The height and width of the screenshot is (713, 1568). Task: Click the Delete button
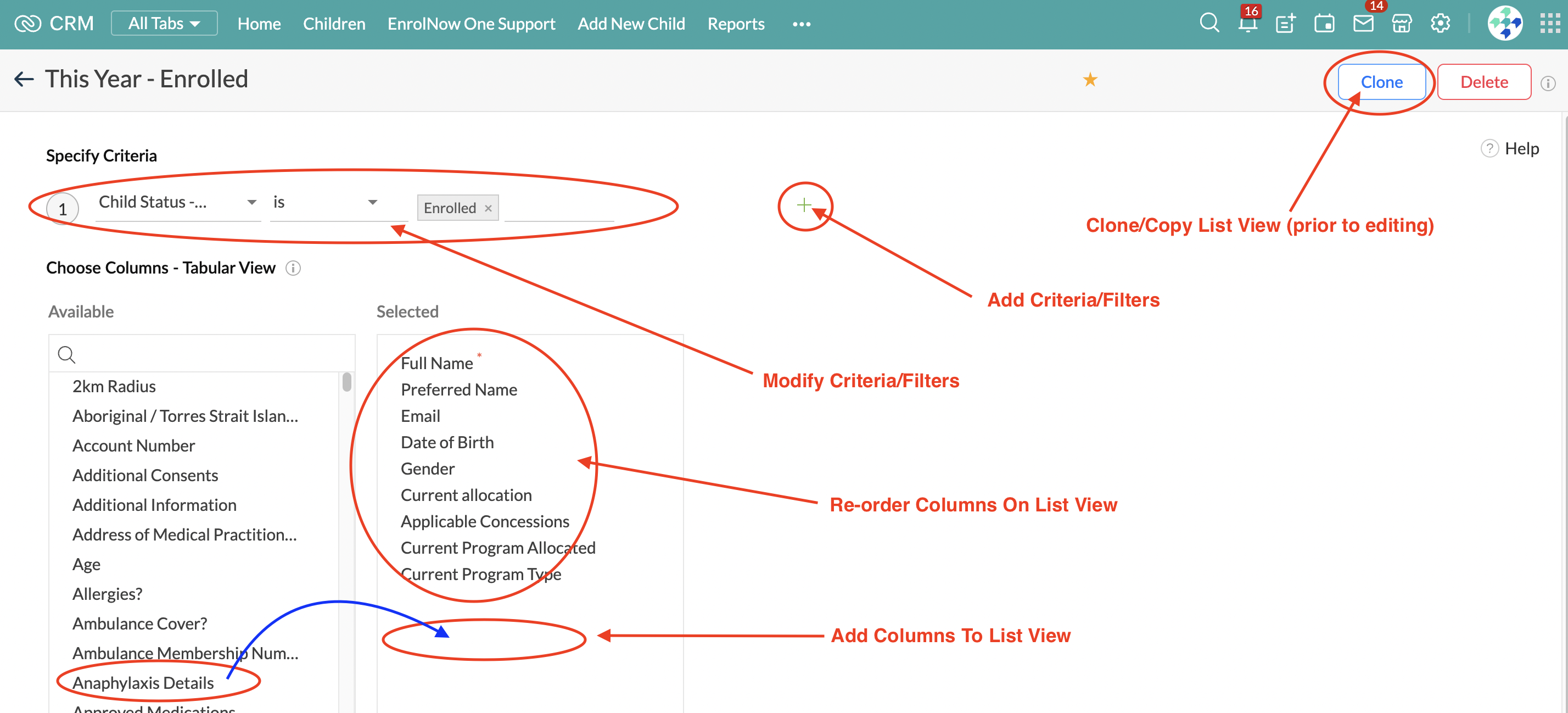[1483, 82]
